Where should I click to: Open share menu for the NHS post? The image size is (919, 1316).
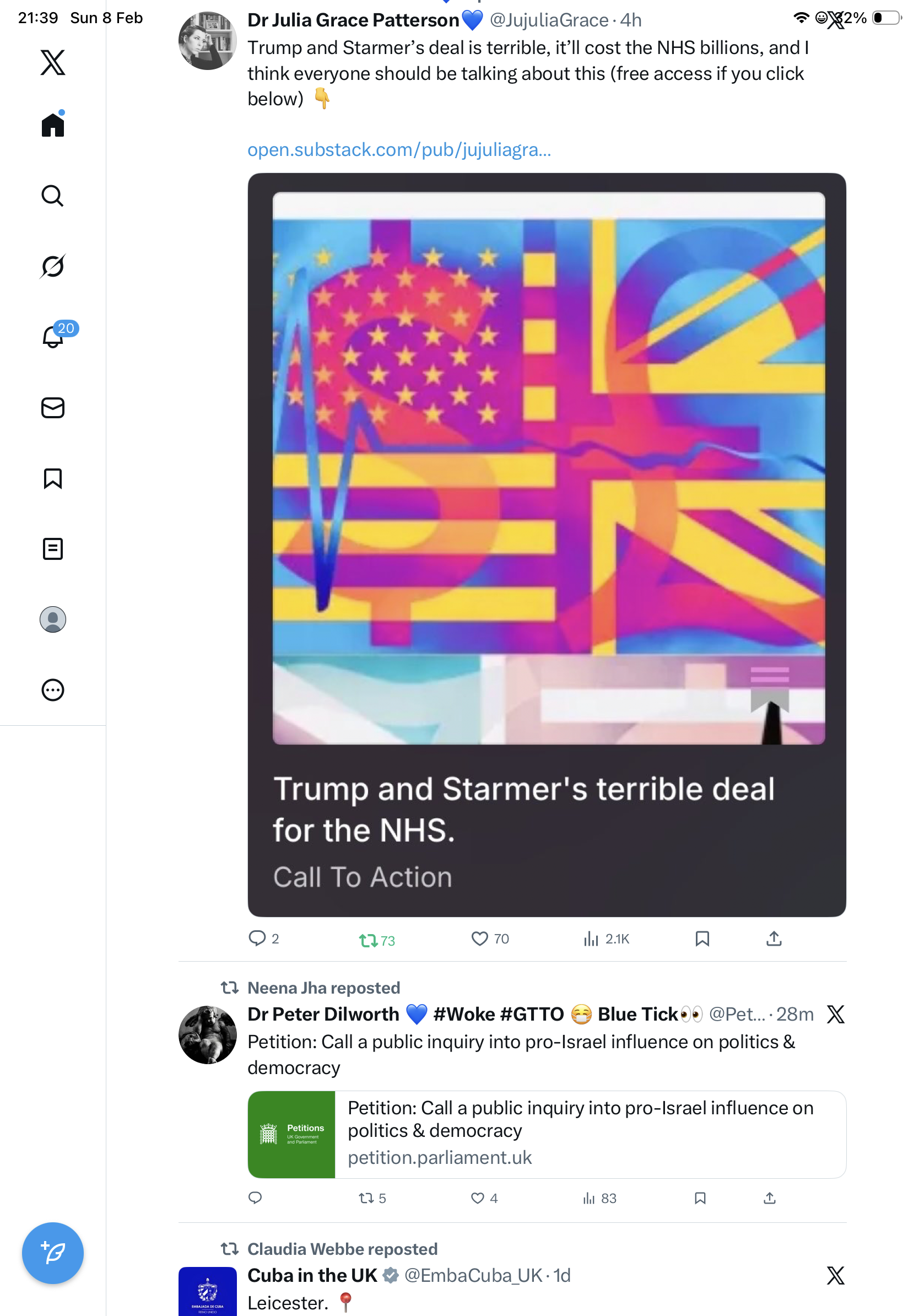[774, 939]
